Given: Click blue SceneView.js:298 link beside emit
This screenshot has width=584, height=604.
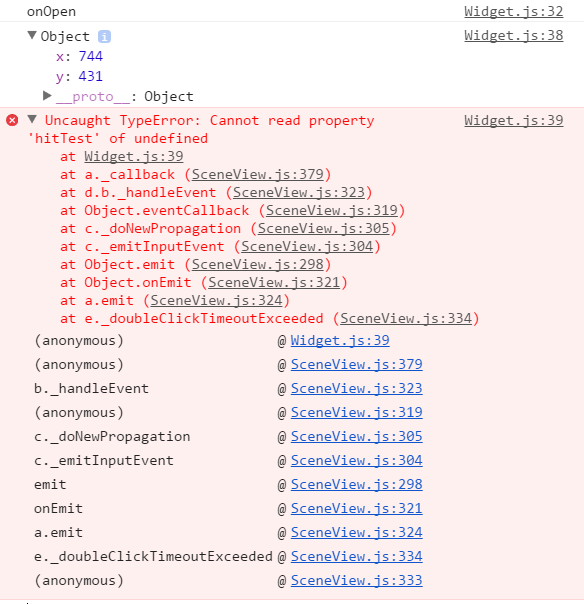Looking at the screenshot, I should click(357, 485).
